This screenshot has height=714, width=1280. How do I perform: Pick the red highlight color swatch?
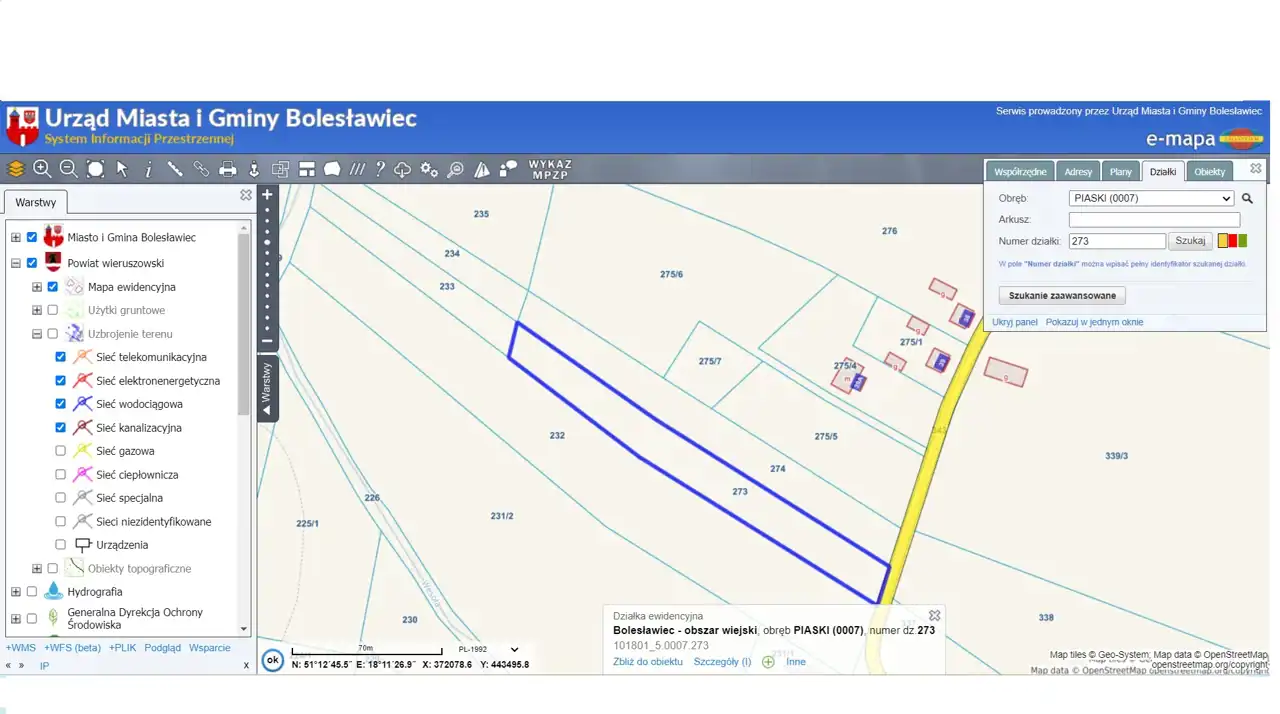click(x=1233, y=241)
